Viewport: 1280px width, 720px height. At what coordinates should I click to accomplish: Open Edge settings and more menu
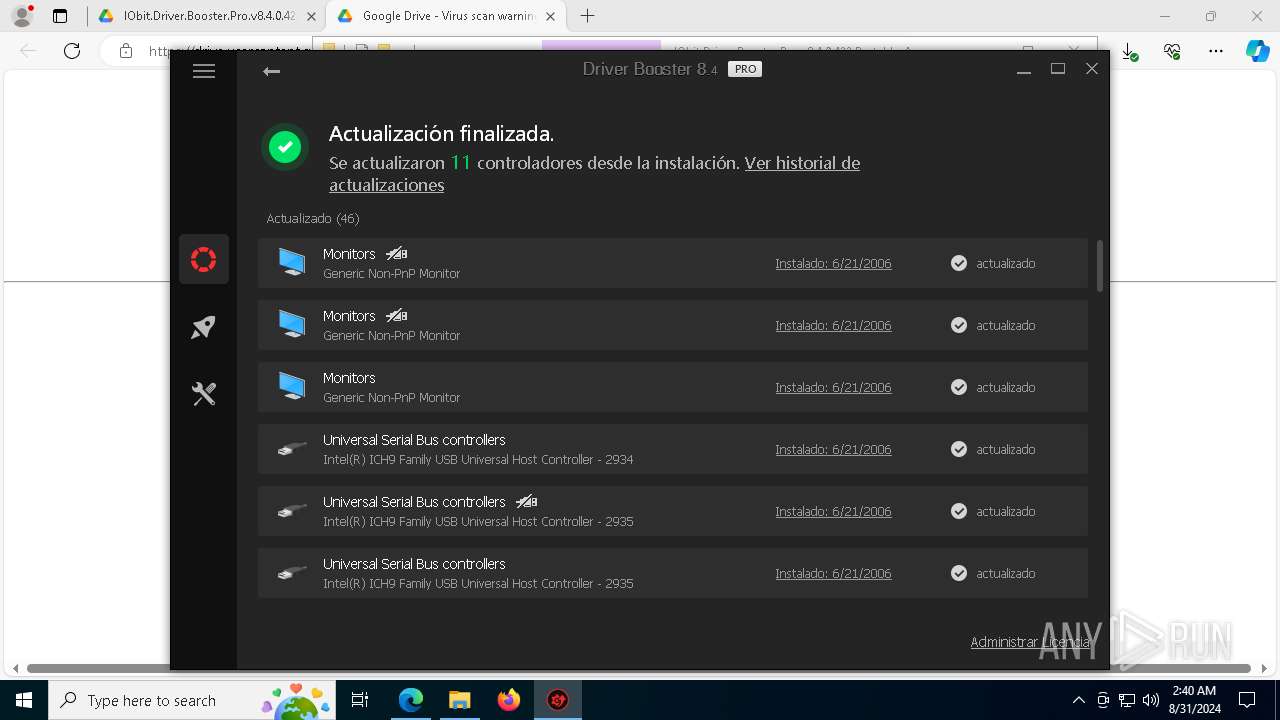[1216, 51]
